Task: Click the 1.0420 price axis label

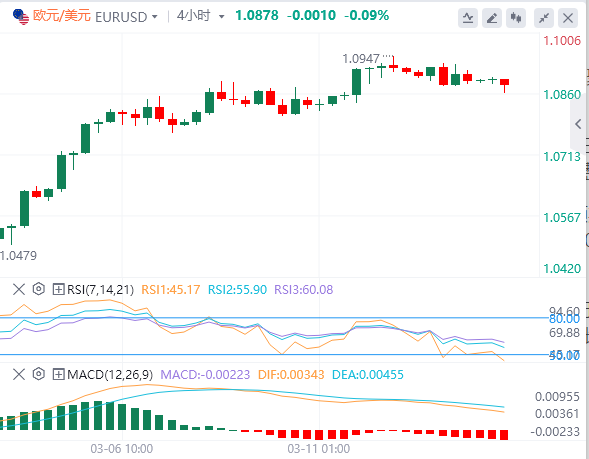Action: tap(562, 269)
